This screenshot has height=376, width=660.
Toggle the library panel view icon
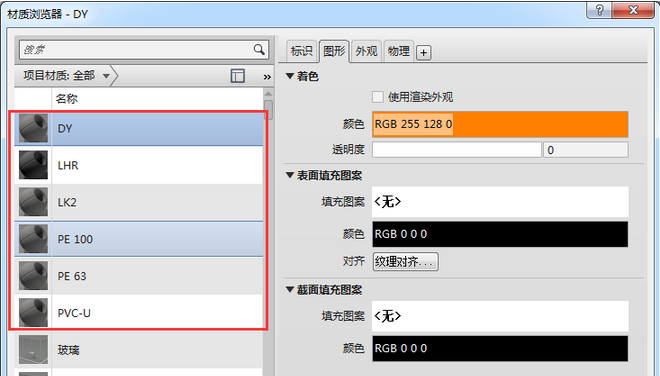point(237,76)
